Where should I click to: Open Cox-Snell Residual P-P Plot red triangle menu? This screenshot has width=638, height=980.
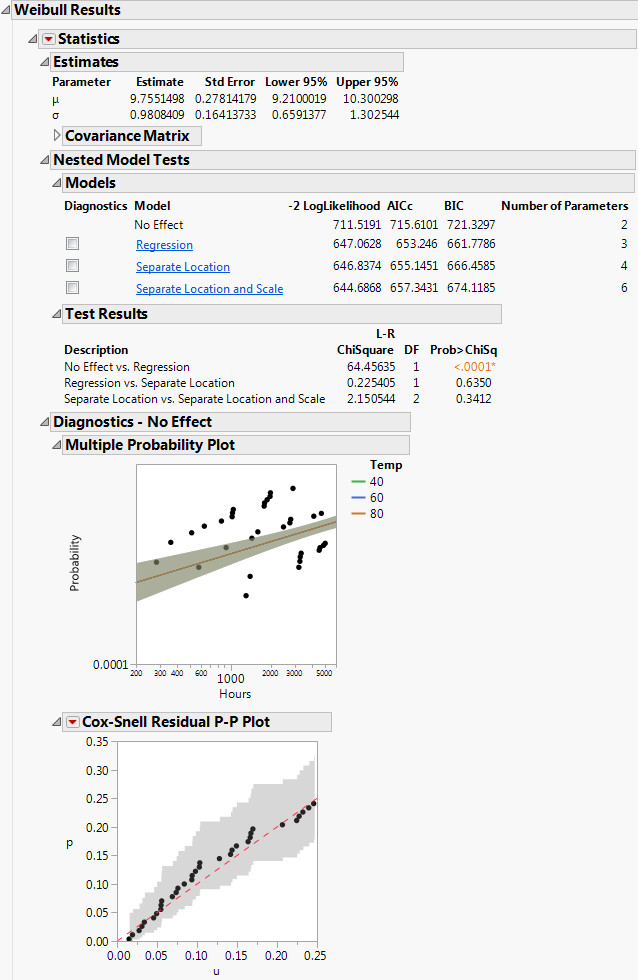coord(72,722)
